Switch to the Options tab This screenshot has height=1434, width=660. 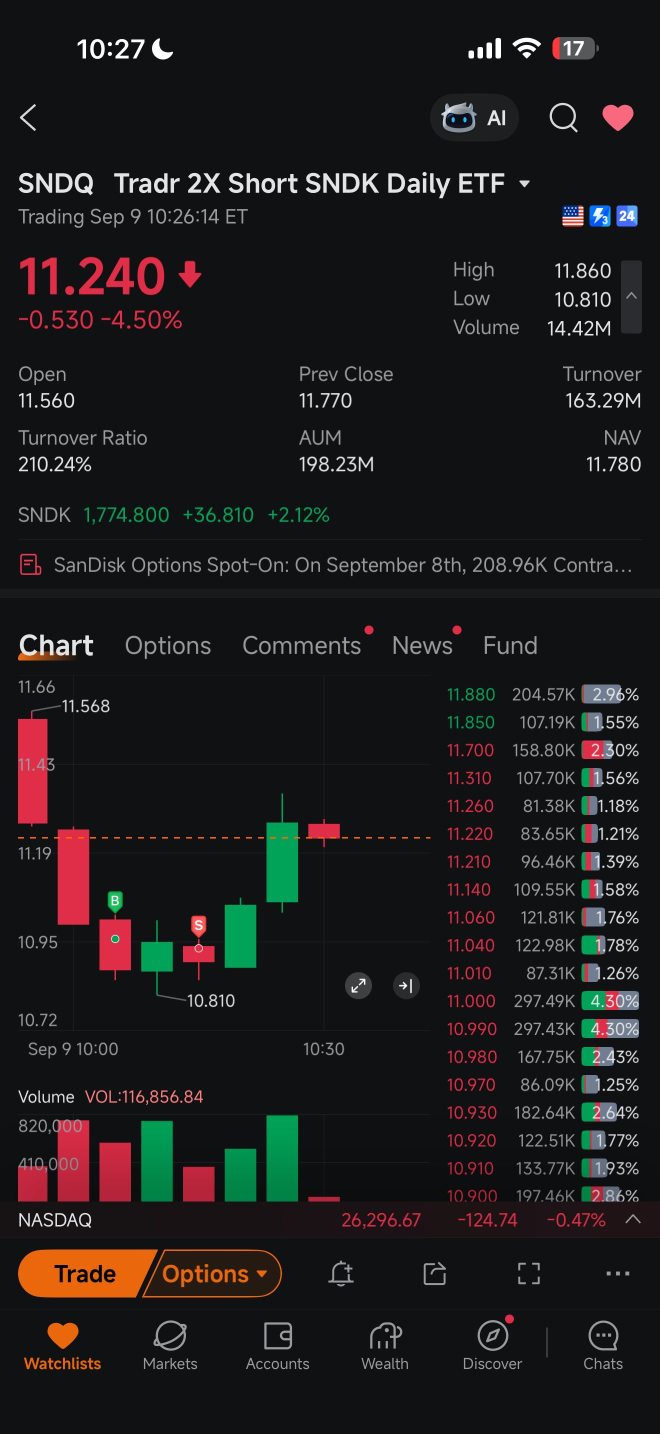[168, 646]
